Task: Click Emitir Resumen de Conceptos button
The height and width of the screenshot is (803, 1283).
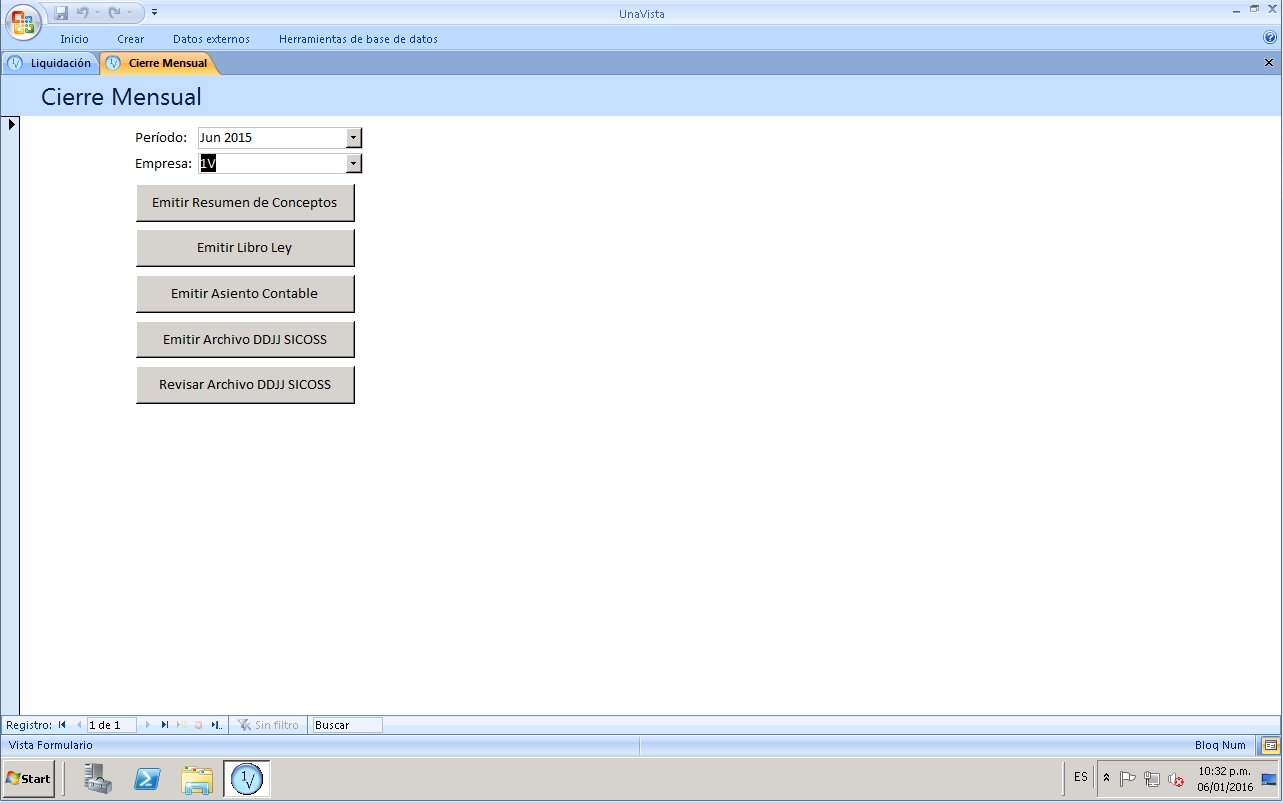Action: [245, 203]
